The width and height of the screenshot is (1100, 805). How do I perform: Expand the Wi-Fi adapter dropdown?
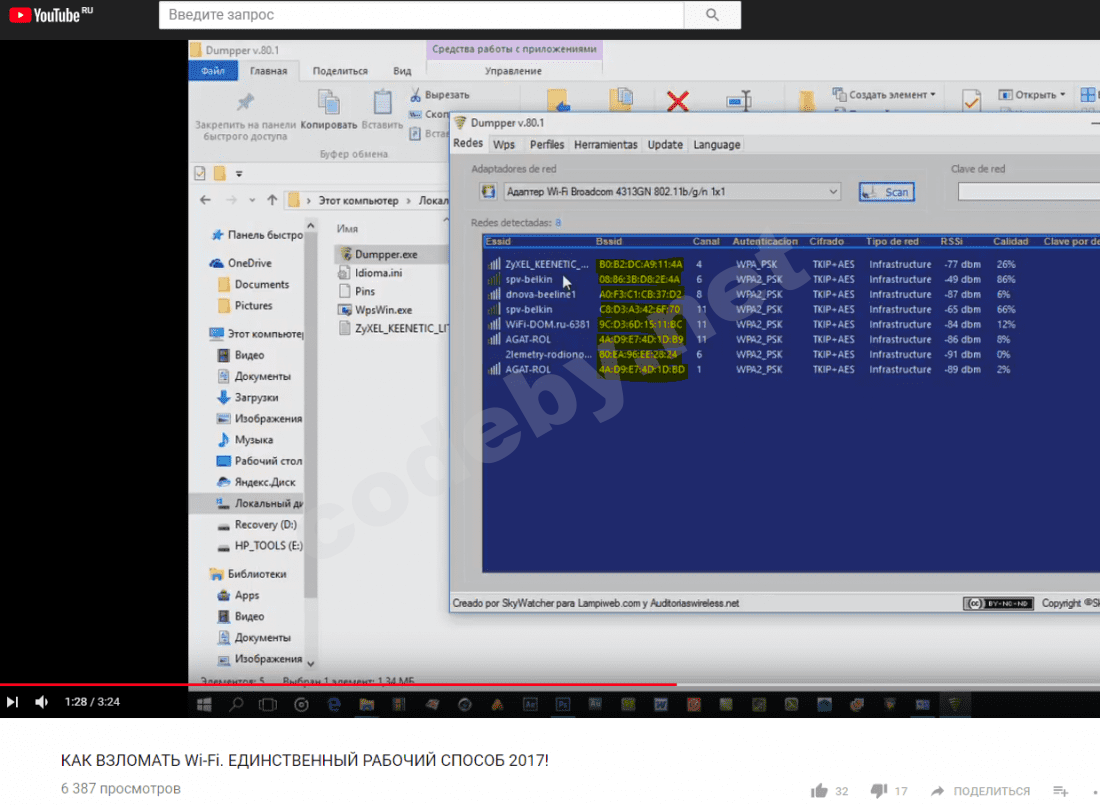834,192
